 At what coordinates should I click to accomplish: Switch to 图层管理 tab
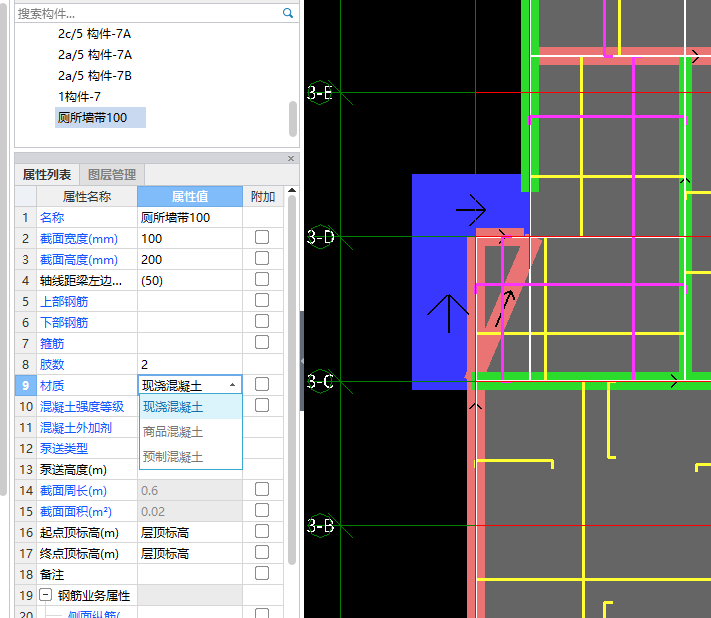pos(112,175)
